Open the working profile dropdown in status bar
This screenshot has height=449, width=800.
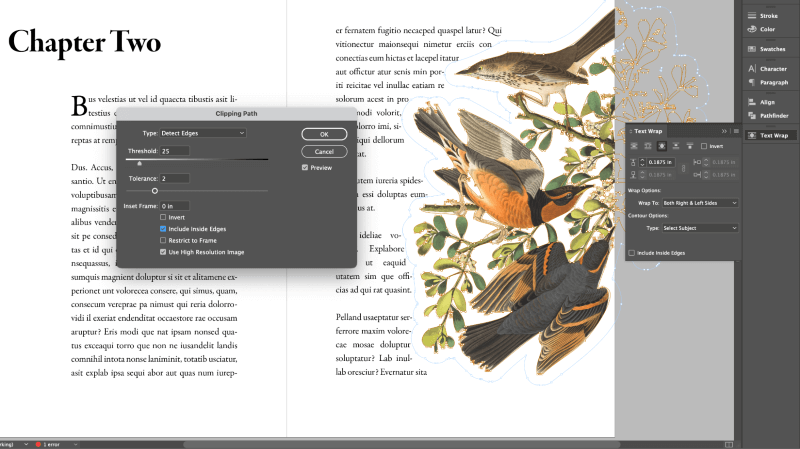click(26, 444)
